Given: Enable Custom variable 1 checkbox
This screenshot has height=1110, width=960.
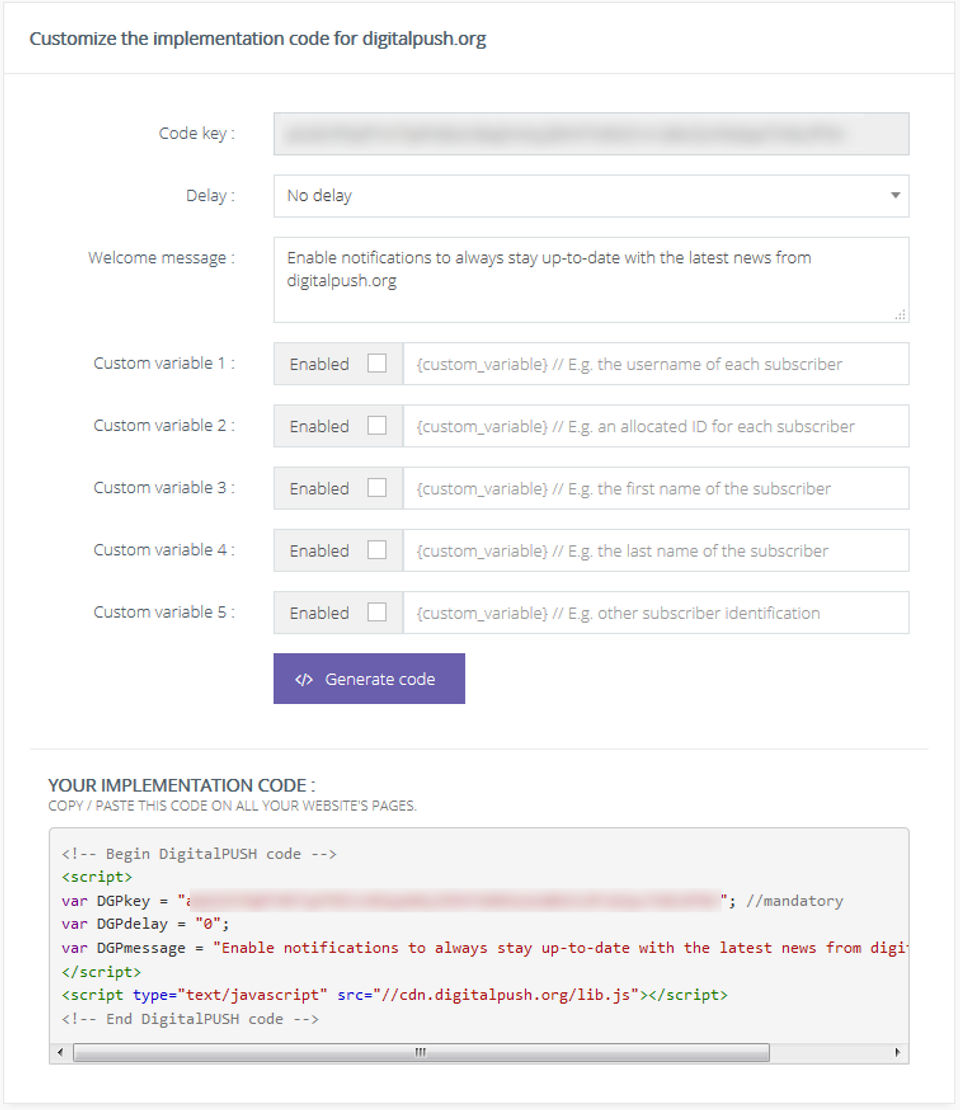Looking at the screenshot, I should [377, 364].
